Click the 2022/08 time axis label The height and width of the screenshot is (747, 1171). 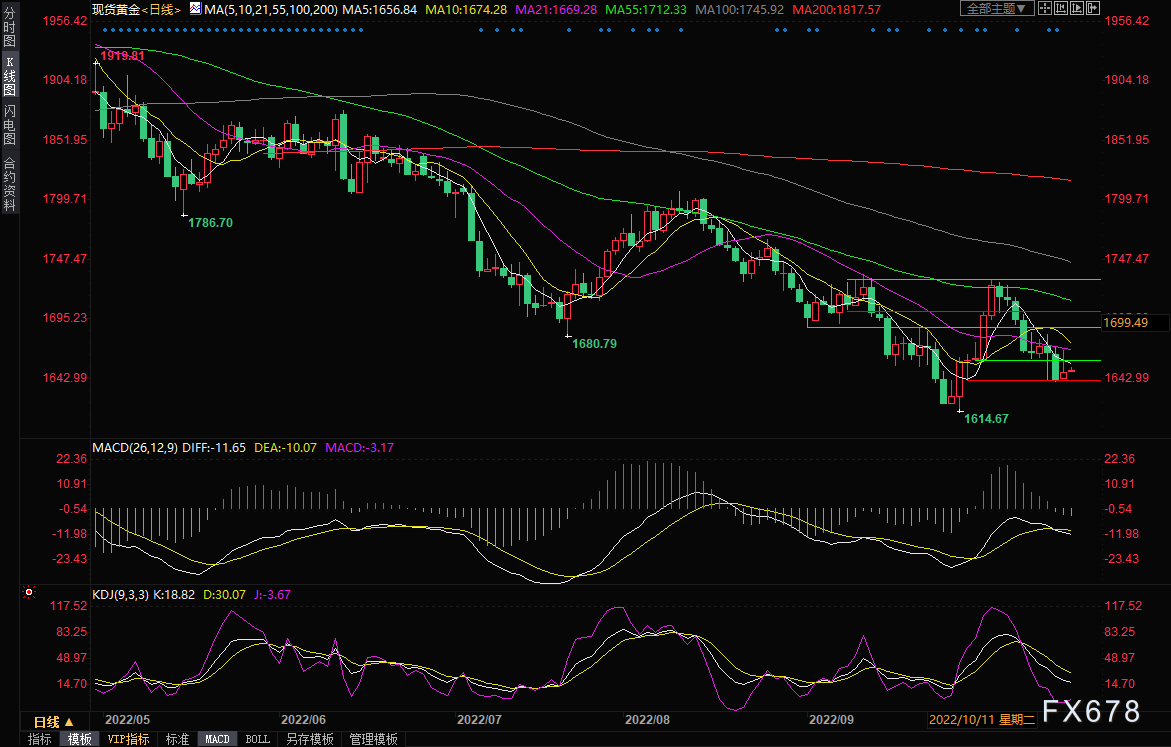647,720
